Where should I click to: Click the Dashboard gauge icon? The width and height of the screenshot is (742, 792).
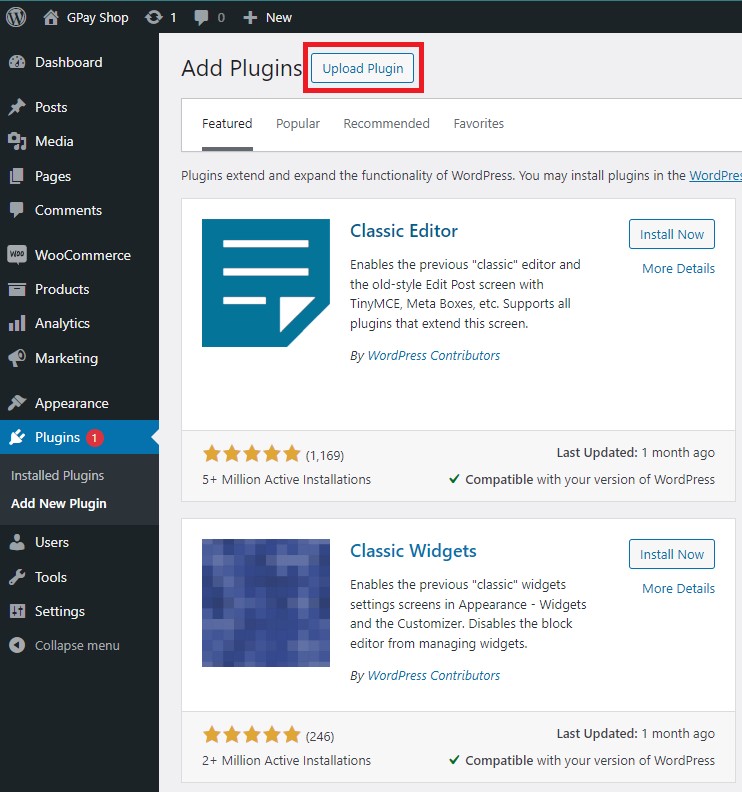tap(17, 62)
